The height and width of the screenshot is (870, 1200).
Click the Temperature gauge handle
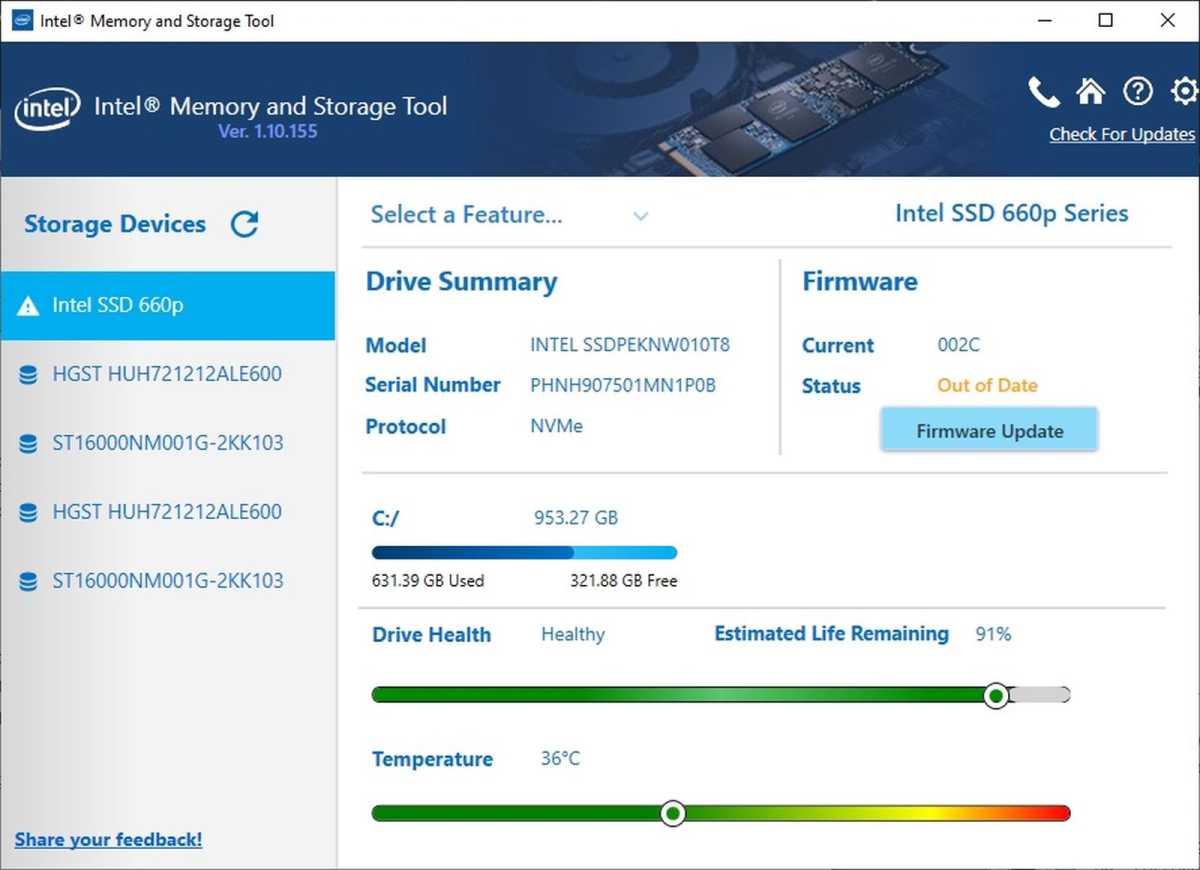pyautogui.click(x=674, y=813)
